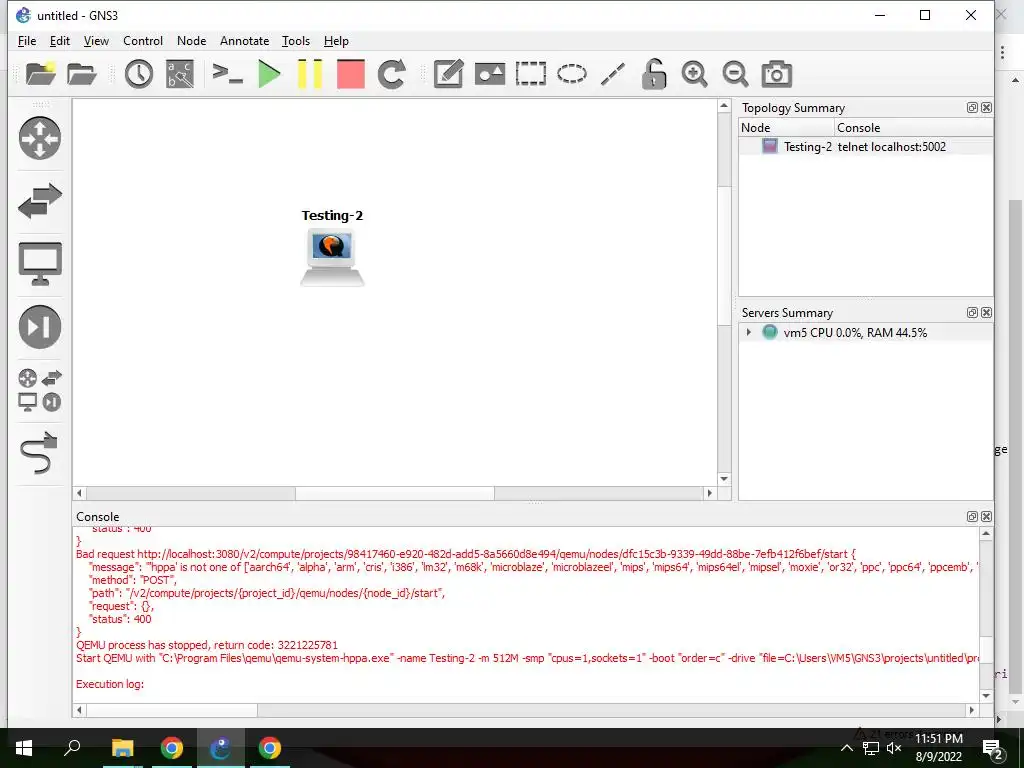Viewport: 1024px width, 768px height.
Task: Switch to GNS3 taskbar icon
Action: click(221, 748)
